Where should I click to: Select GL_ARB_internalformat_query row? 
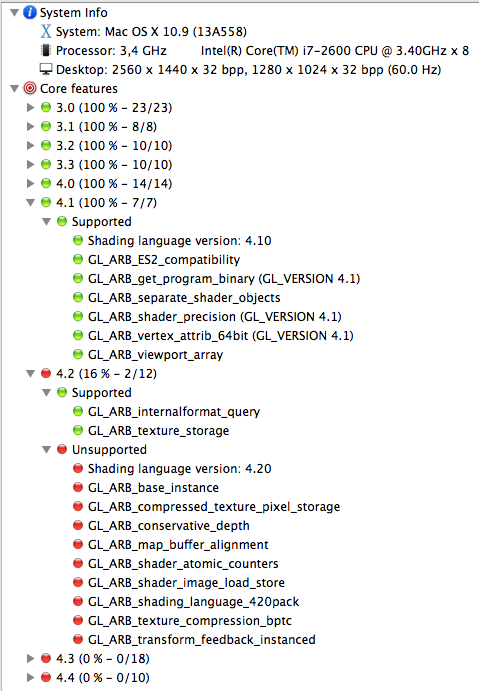[x=174, y=412]
